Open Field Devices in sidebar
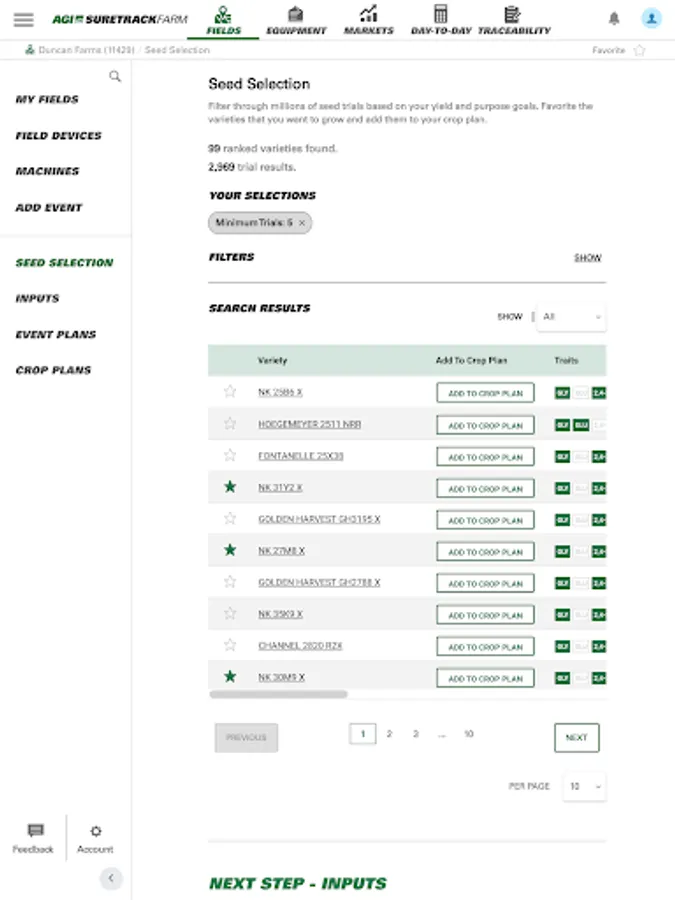This screenshot has width=675, height=900. [x=59, y=135]
